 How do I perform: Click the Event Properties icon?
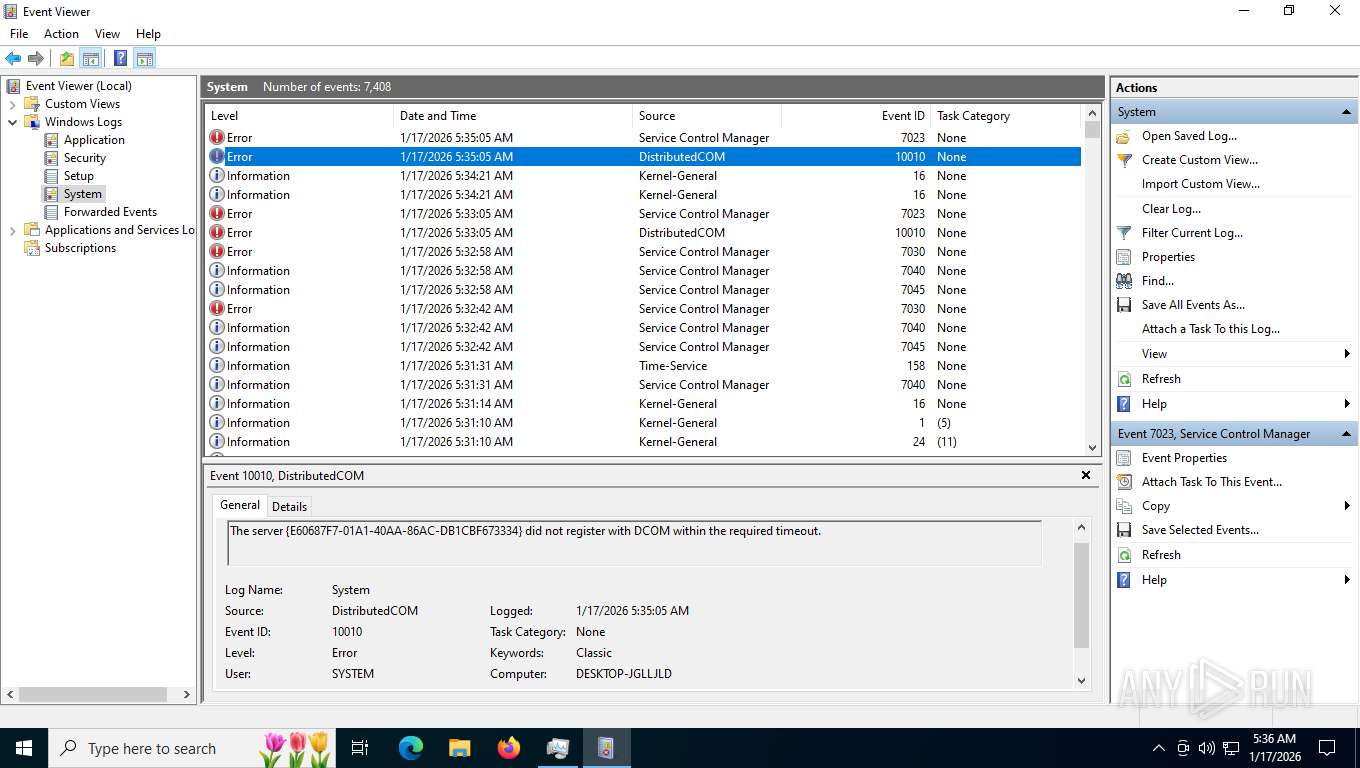1124,458
